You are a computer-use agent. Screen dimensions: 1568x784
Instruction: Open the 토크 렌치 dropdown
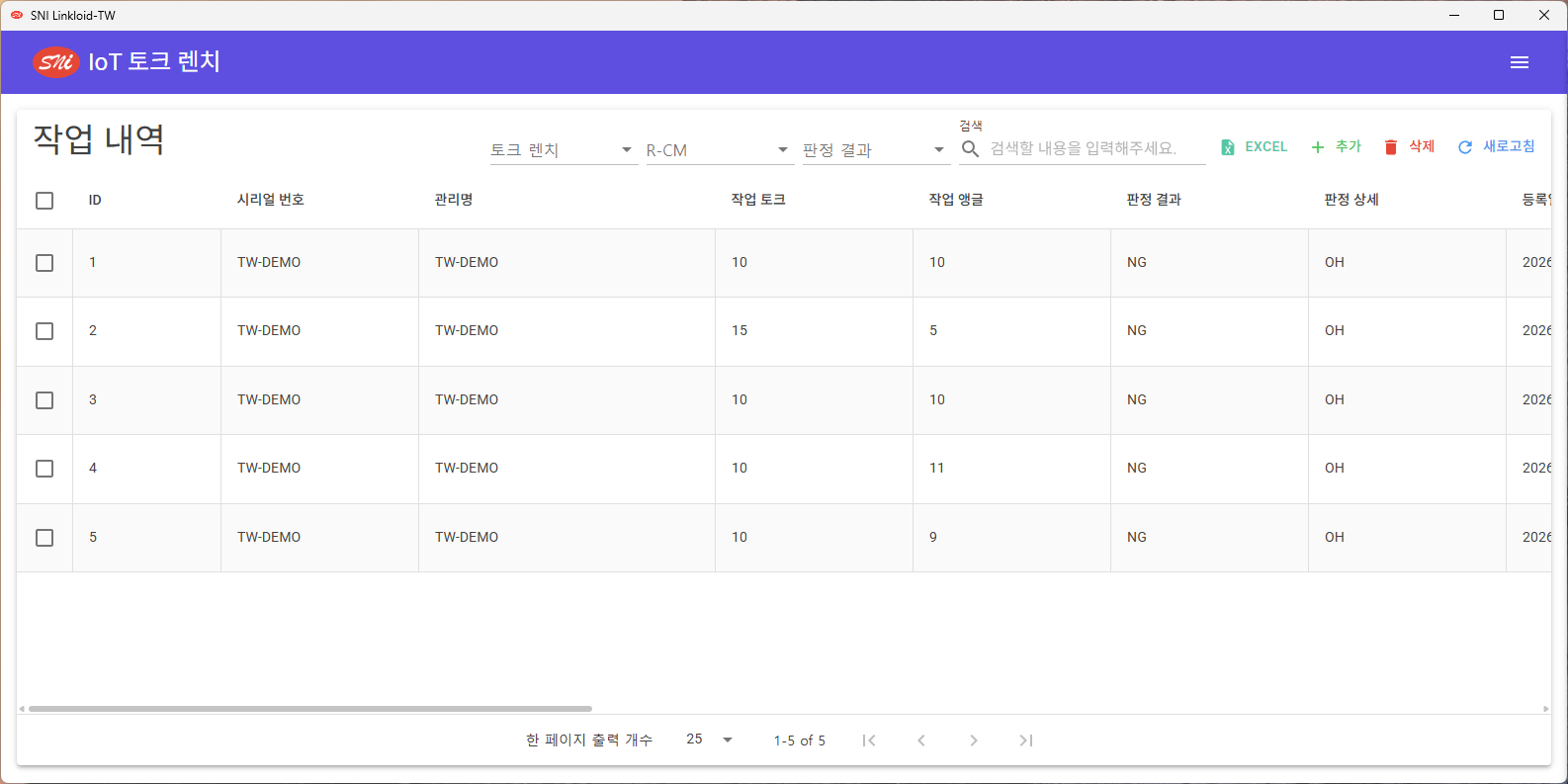pos(564,150)
